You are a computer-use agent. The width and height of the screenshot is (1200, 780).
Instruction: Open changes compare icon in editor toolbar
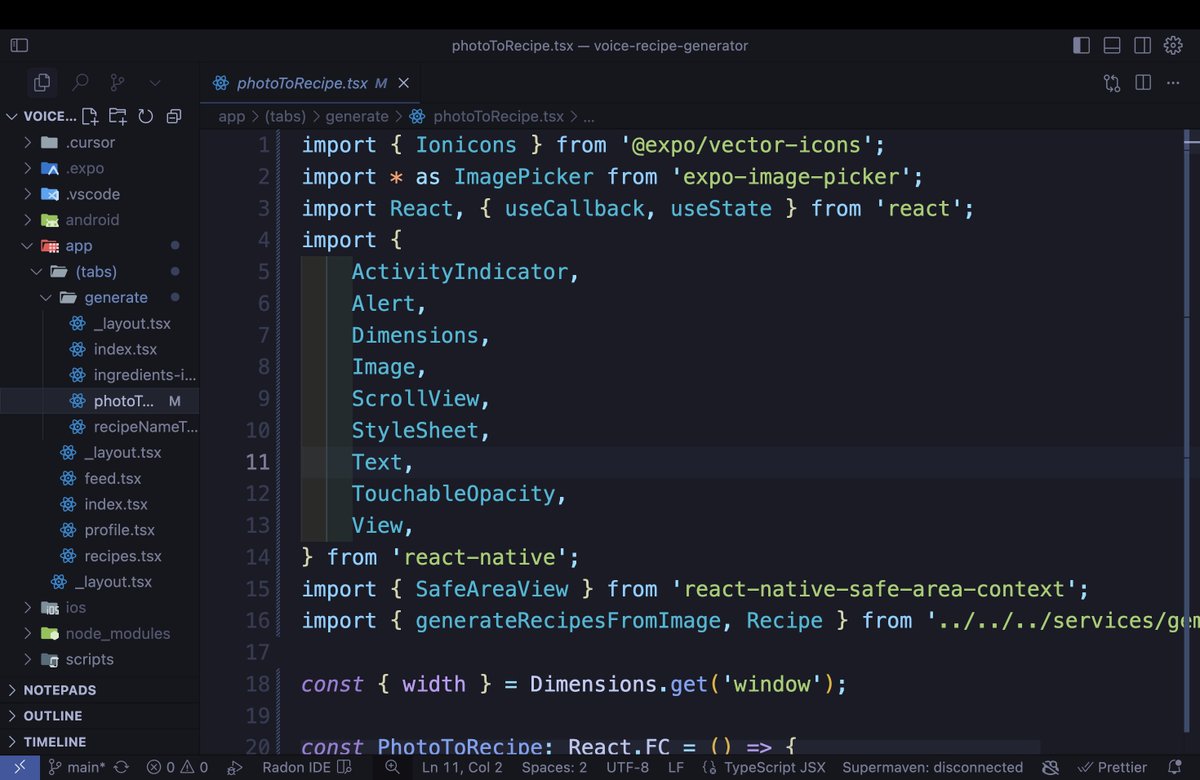(x=1112, y=83)
